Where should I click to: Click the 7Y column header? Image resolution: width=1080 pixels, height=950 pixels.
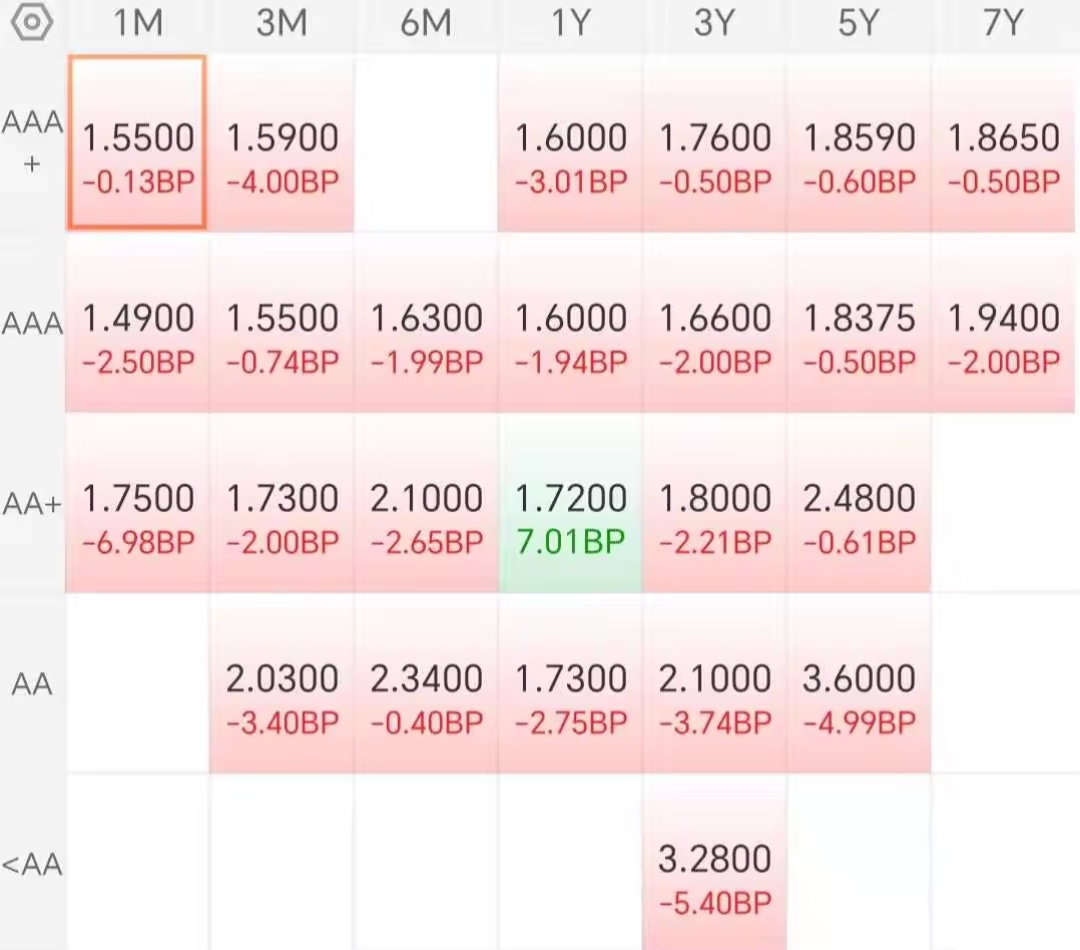pyautogui.click(x=1003, y=23)
